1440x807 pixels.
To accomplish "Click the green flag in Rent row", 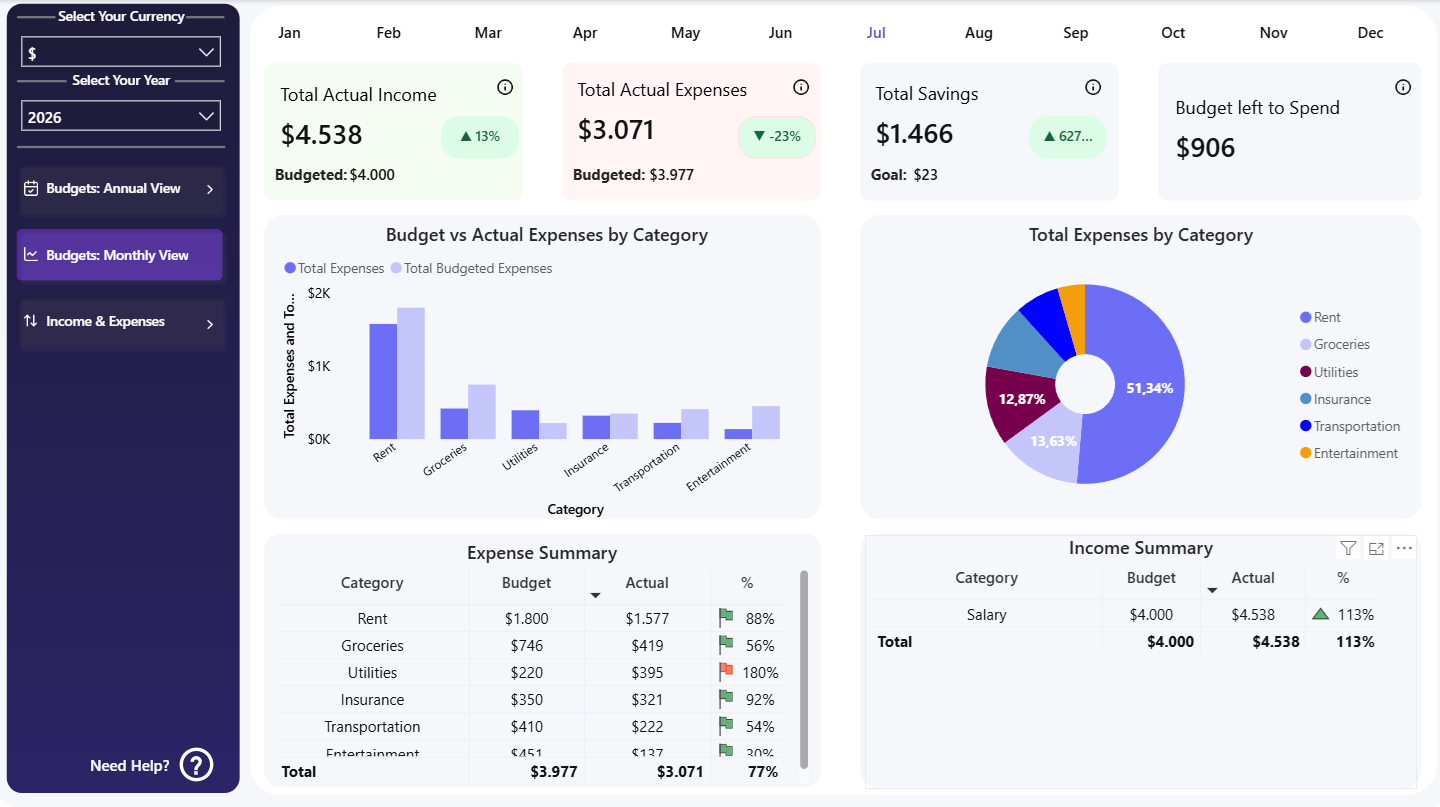I will point(726,616).
